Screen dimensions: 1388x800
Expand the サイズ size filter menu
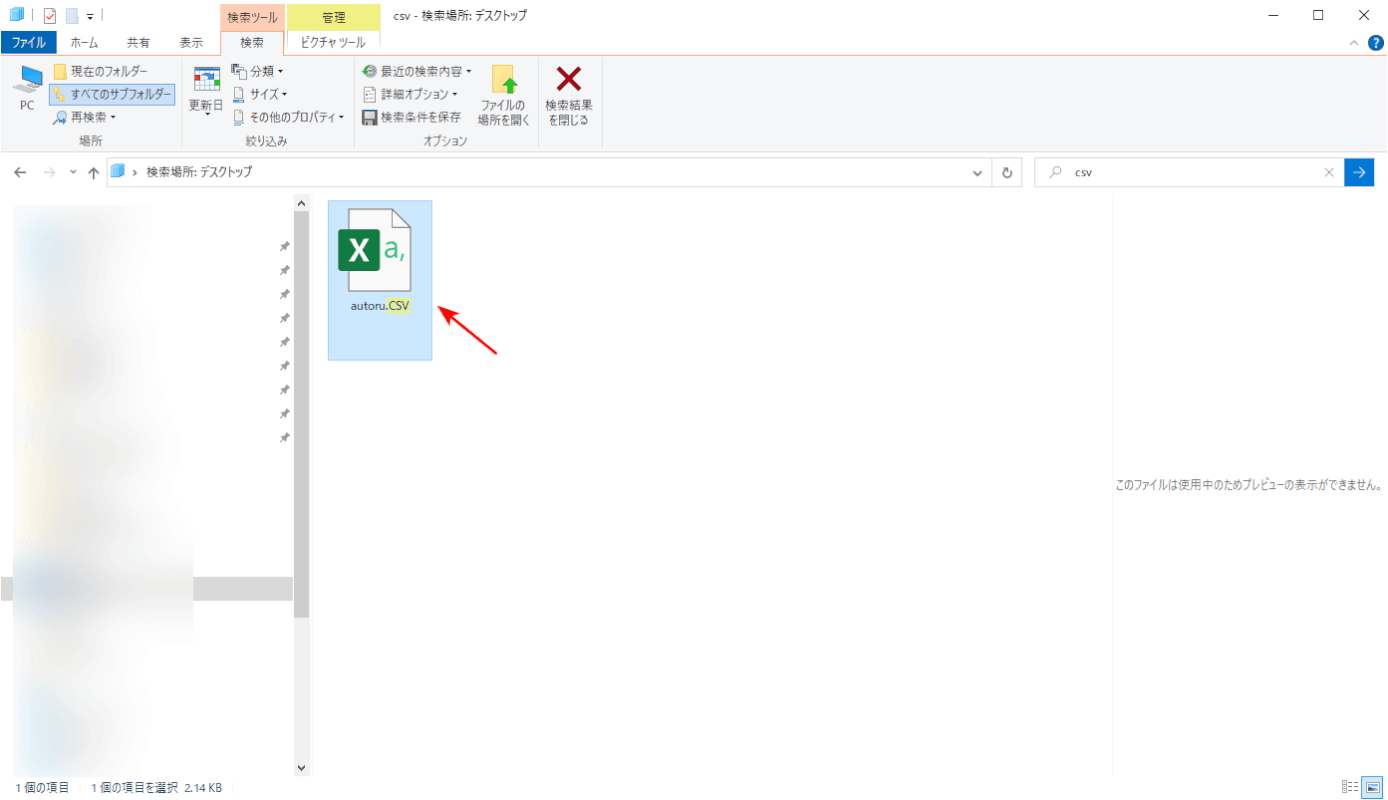click(260, 94)
